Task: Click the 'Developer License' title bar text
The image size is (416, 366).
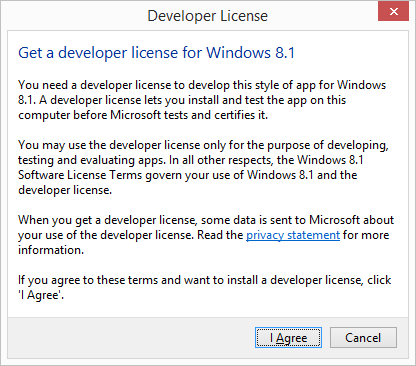Action: point(207,16)
